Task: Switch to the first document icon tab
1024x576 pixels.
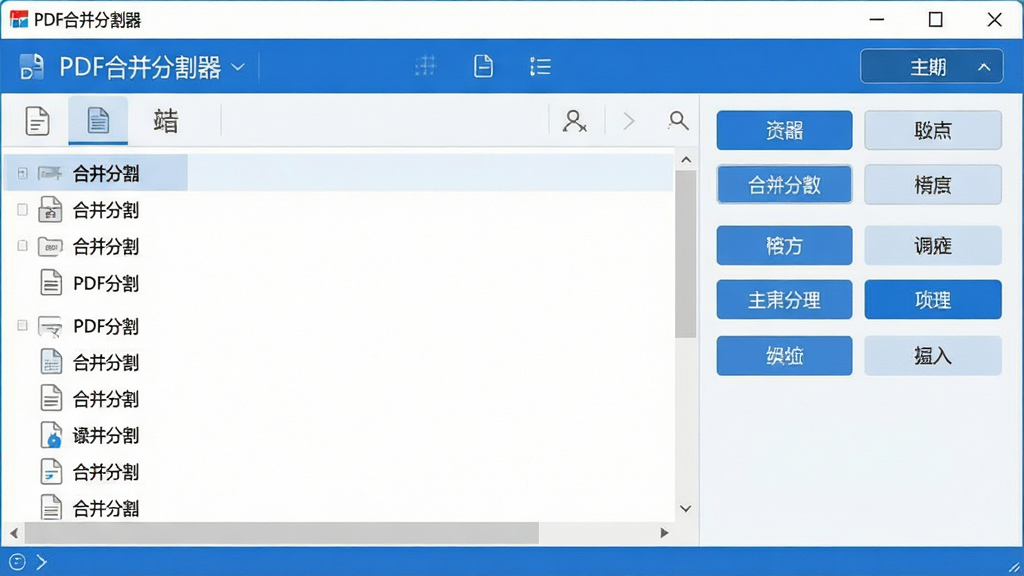Action: [x=37, y=121]
